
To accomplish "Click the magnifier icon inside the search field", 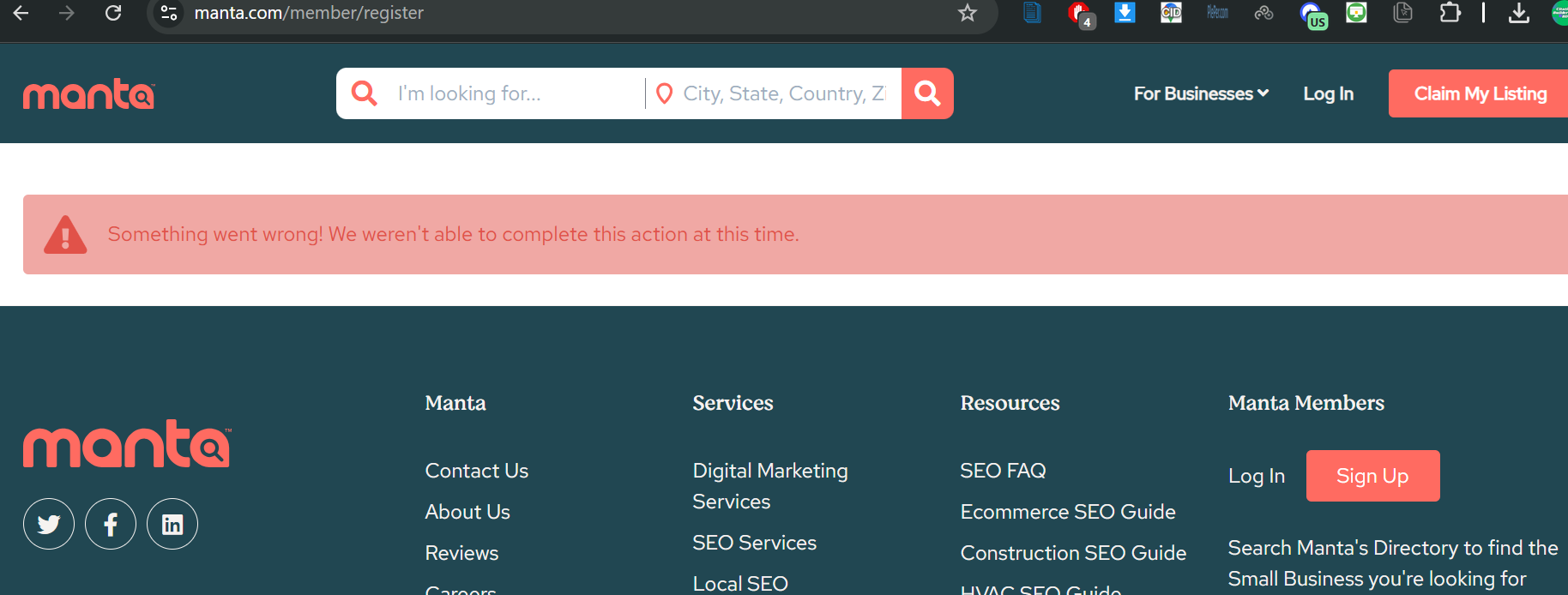I will 365,93.
